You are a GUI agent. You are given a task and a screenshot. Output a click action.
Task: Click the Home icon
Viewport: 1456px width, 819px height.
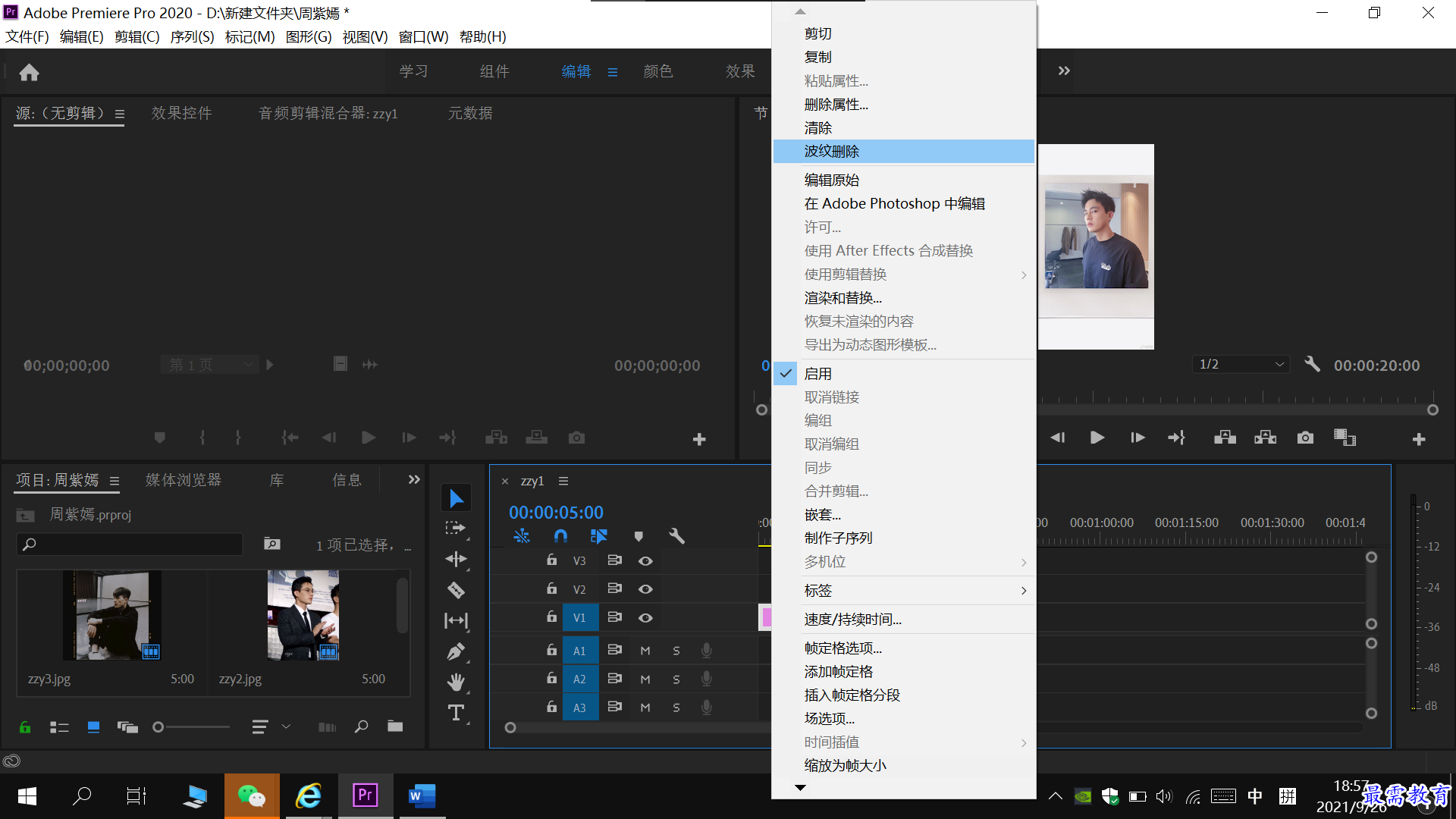click(x=29, y=72)
